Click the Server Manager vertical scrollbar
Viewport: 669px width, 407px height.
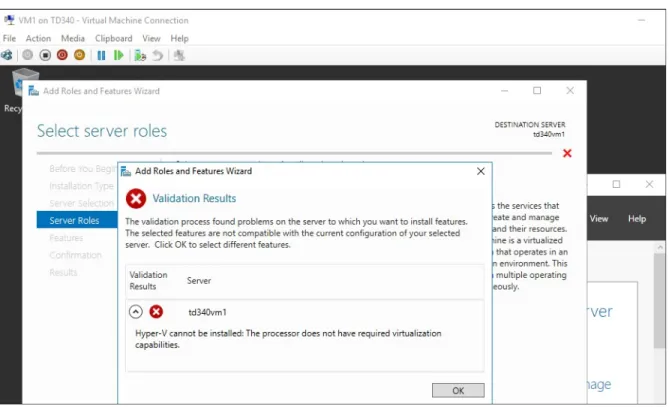point(660,301)
